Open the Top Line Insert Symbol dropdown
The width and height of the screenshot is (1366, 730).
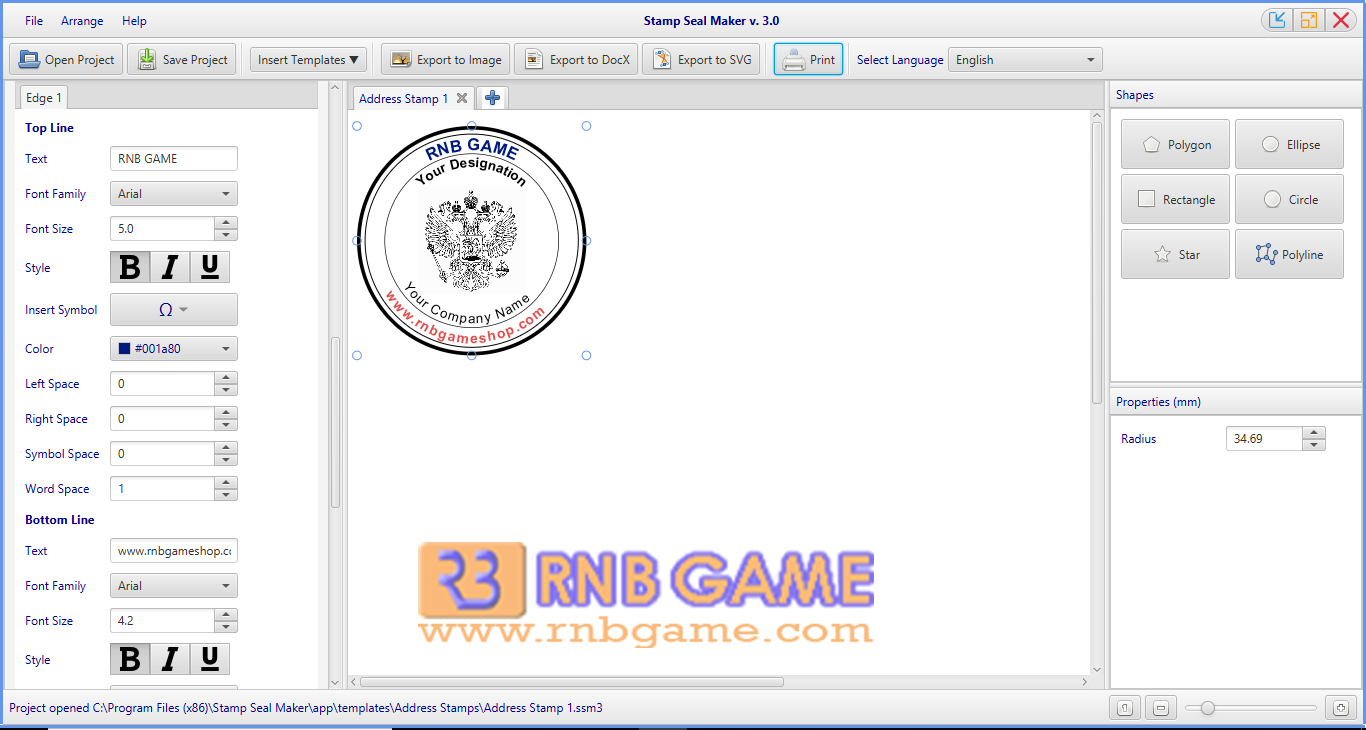coord(174,310)
